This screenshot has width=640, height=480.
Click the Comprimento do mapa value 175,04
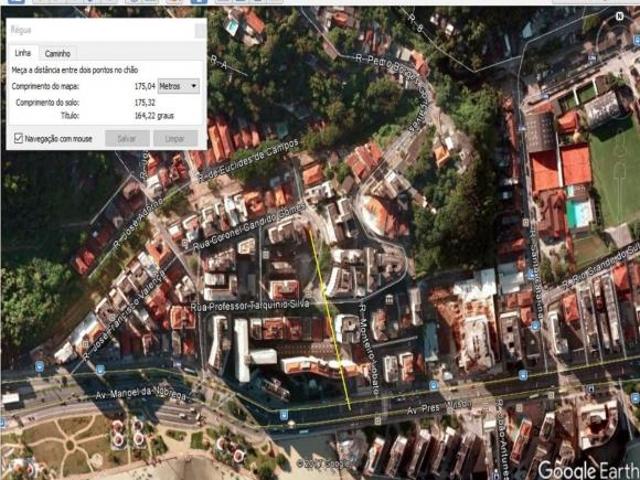146,87
